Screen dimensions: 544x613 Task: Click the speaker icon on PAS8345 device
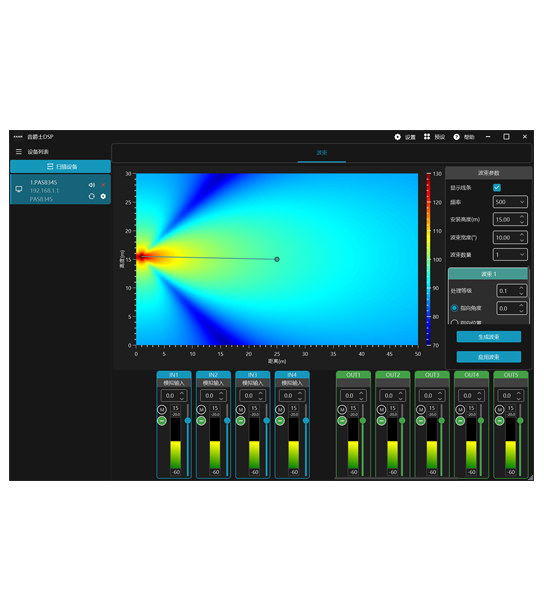[x=91, y=185]
